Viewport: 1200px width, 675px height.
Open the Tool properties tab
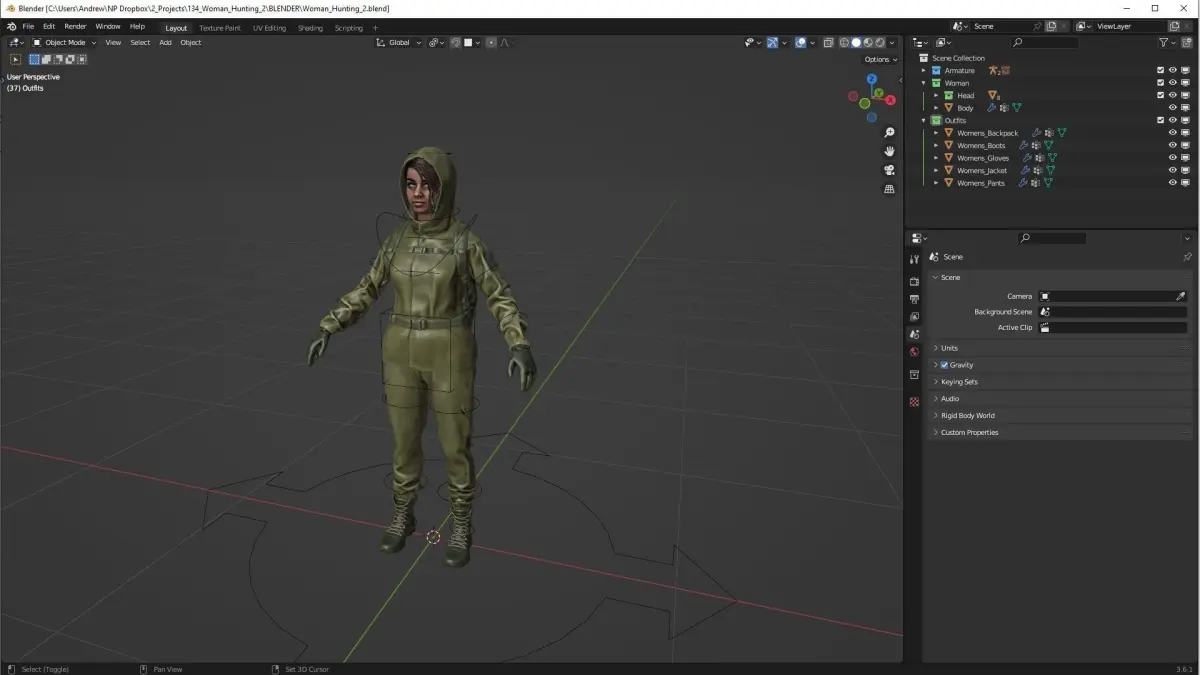point(914,259)
